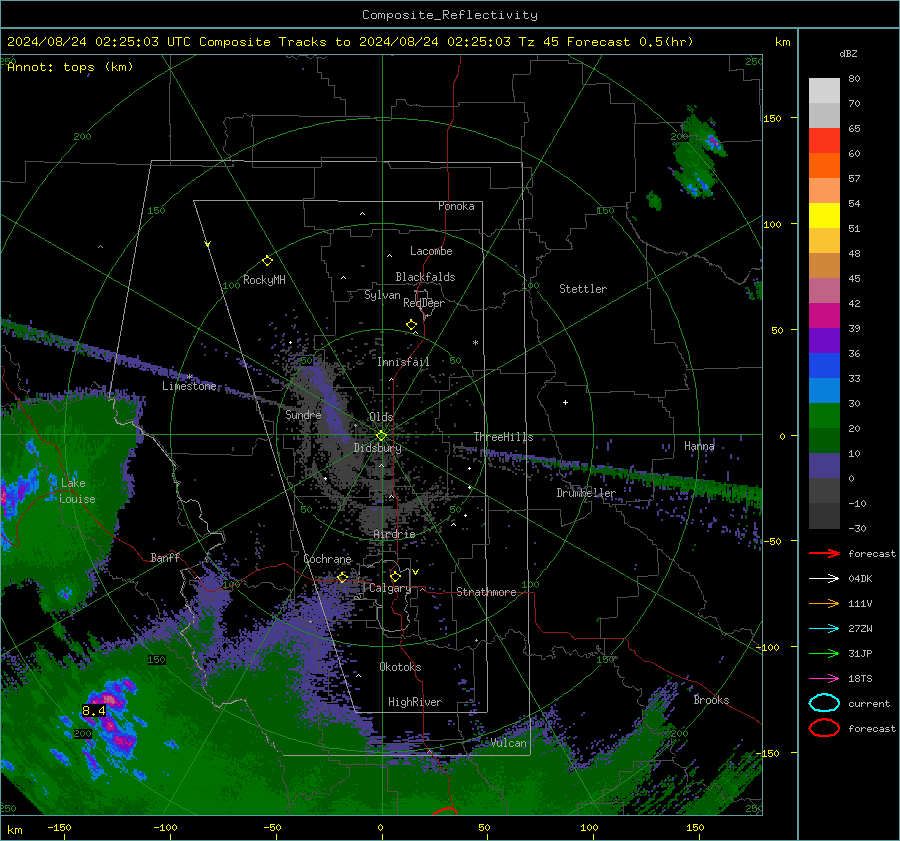
Task: Click the red forecast ellipse legend icon
Action: 824,728
